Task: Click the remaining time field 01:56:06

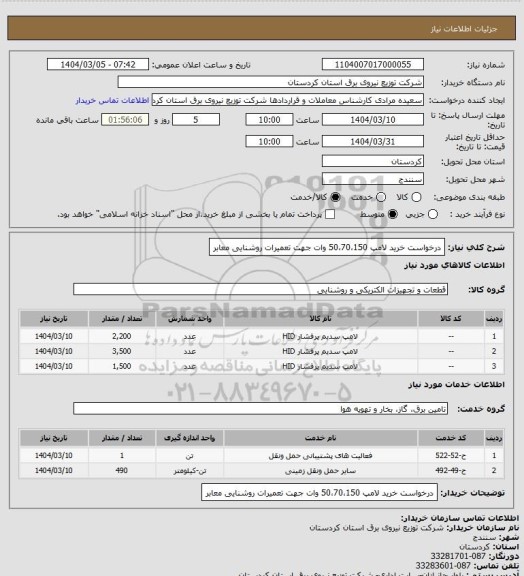Action: click(125, 120)
